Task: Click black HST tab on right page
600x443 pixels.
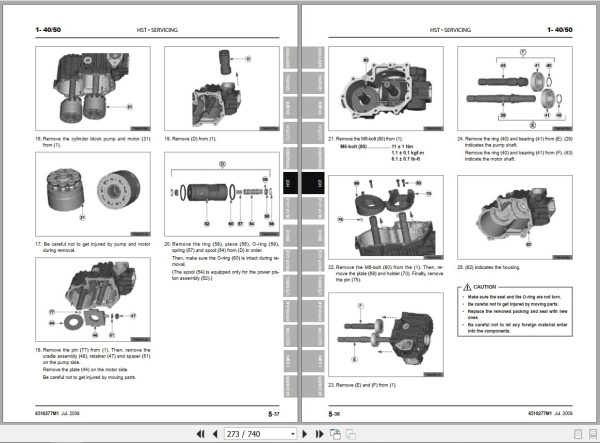Action: [x=314, y=183]
